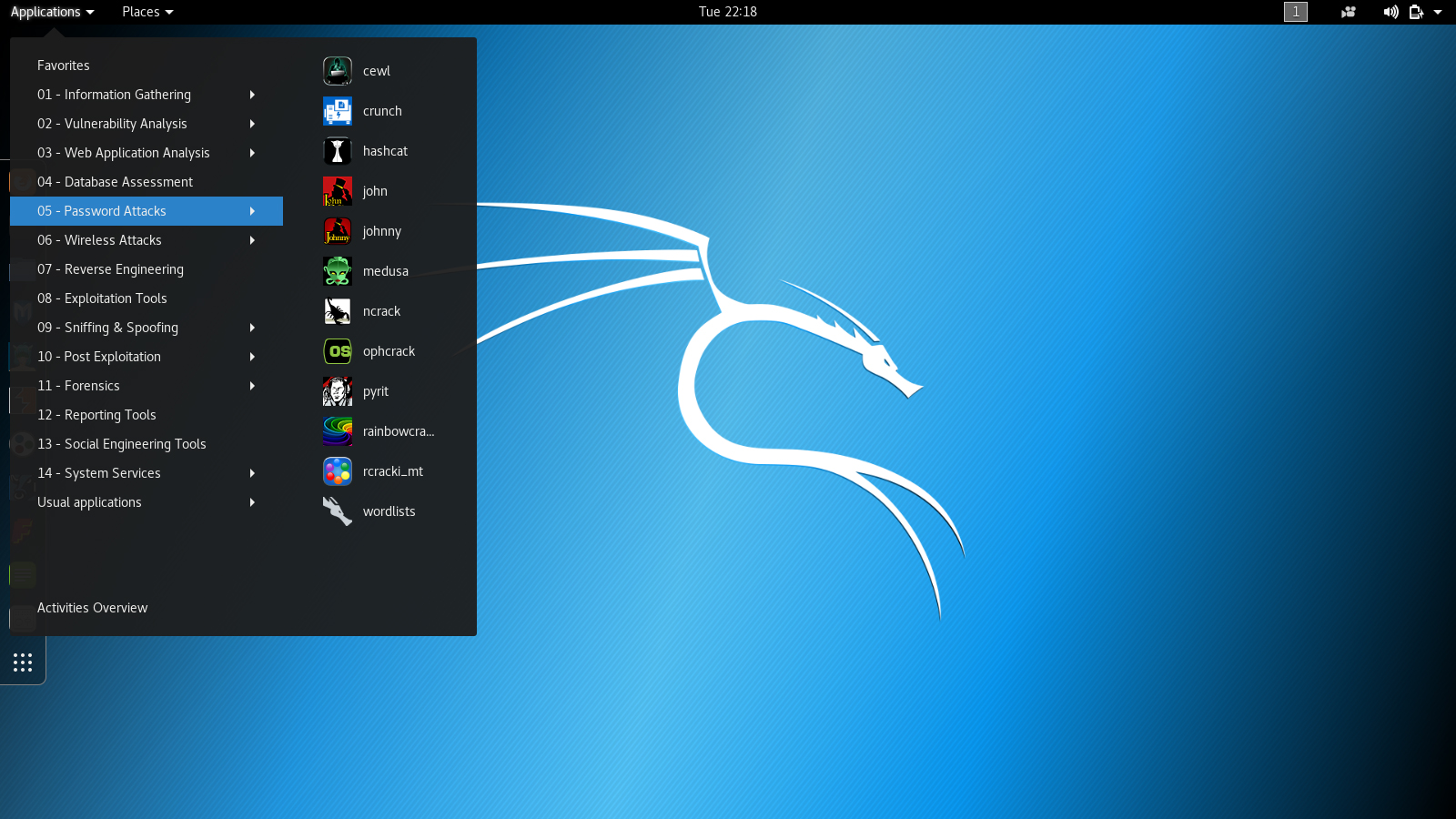
Task: Click the wordlists text label
Action: pos(389,511)
